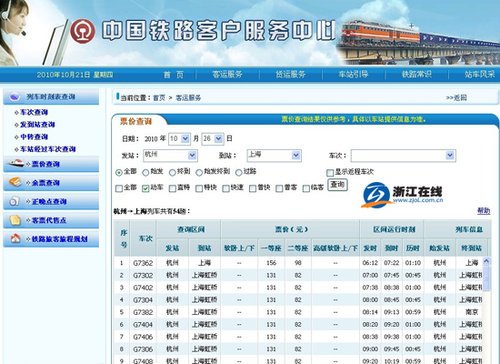Image resolution: width=500 pixels, height=364 pixels.
Task: Click the 票价查询 panel tab title
Action: coord(136,121)
